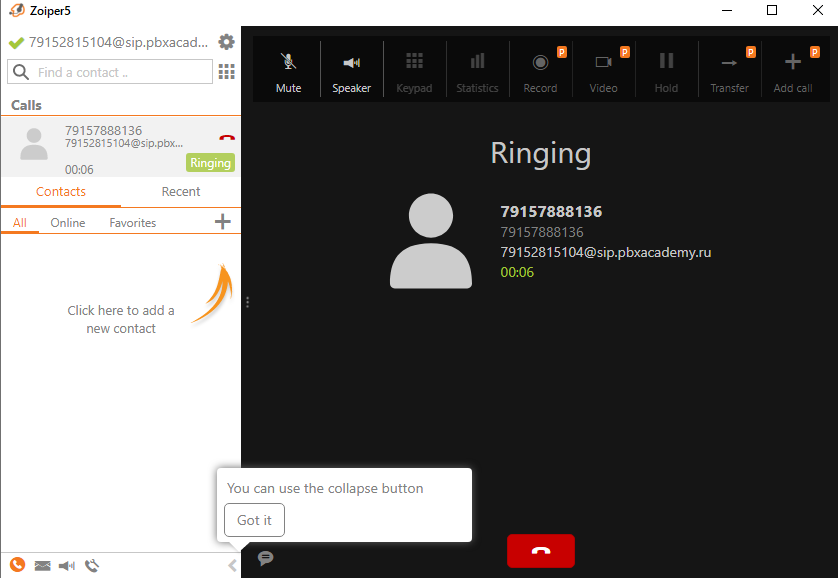Focus the Find a contact field
This screenshot has height=578, width=838.
point(110,72)
